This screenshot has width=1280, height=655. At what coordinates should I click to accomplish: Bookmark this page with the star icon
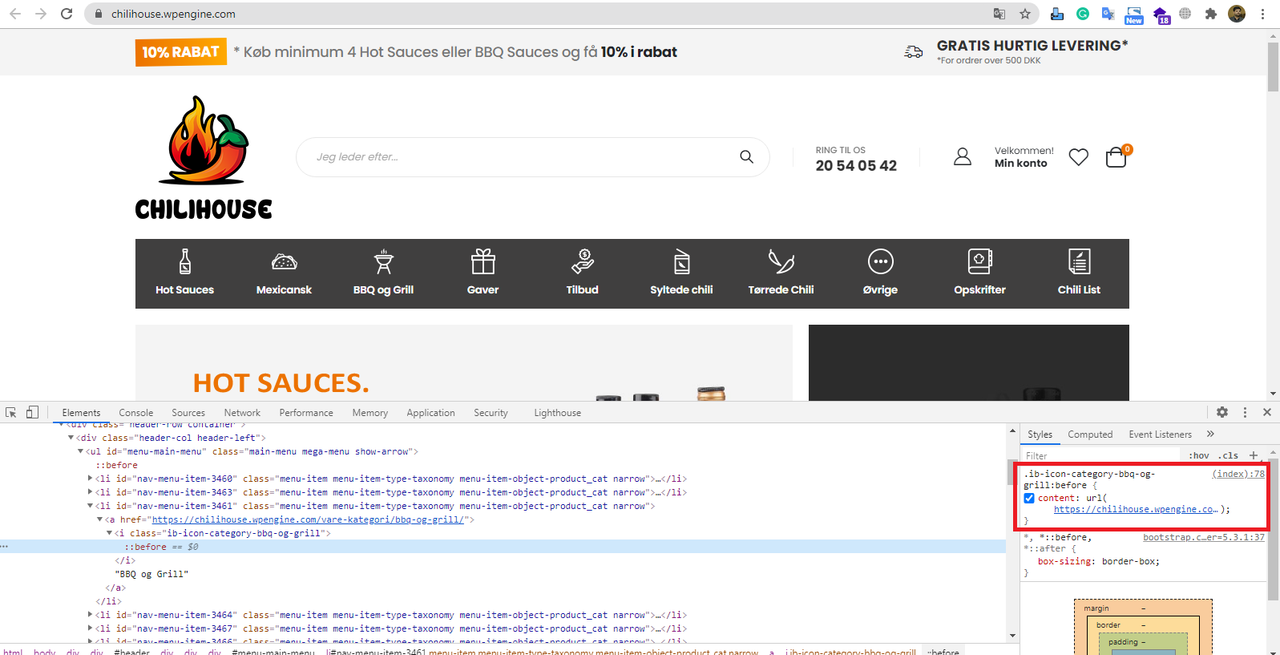pyautogui.click(x=1025, y=14)
